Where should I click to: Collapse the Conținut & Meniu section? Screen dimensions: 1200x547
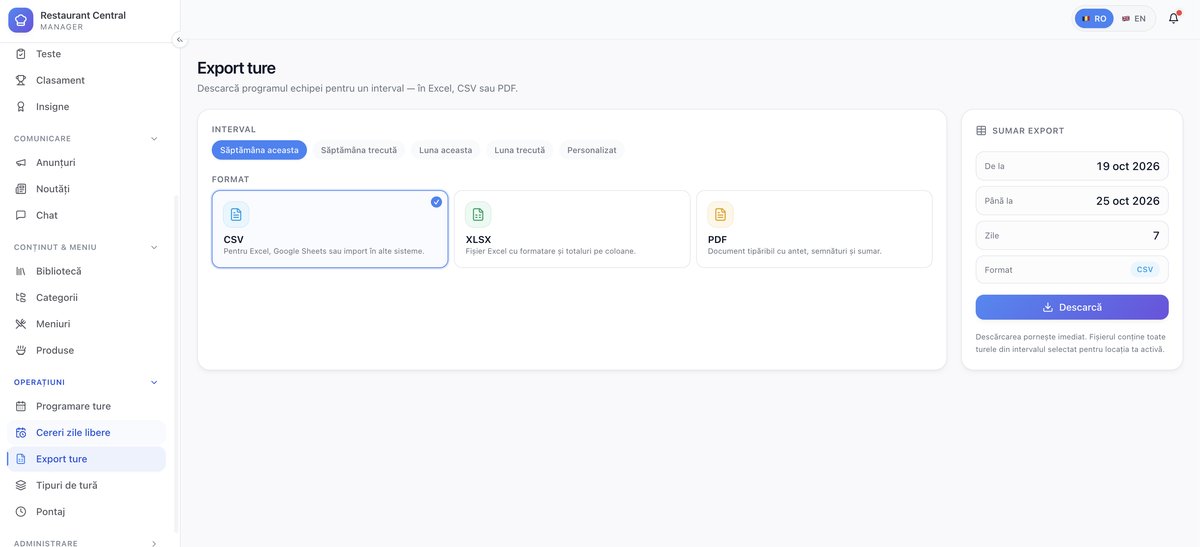[x=154, y=247]
